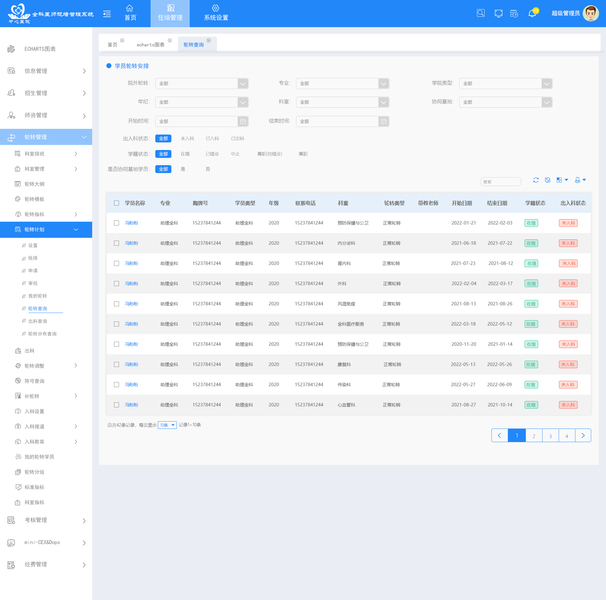Expand the 轮转指标 submenu chevron
Viewport: 606px width, 600px height.
point(76,214)
